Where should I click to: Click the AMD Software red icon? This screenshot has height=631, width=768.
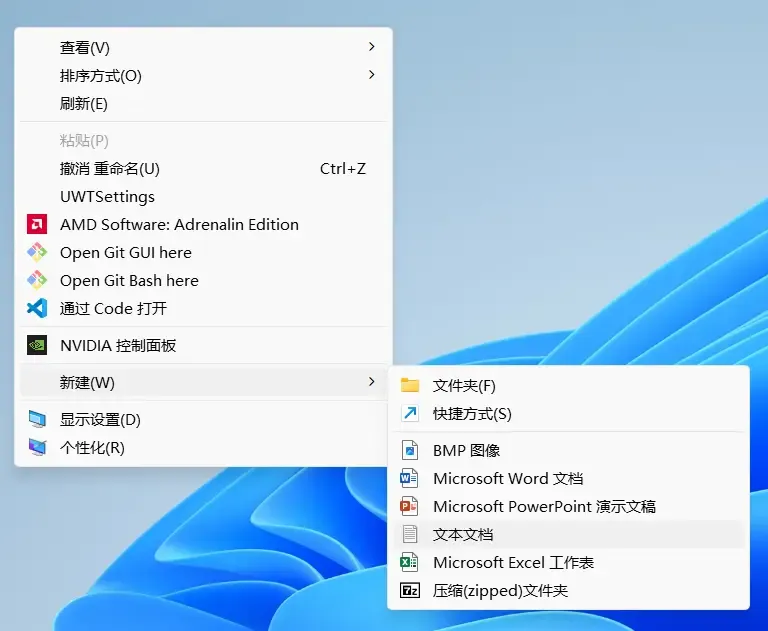point(37,224)
